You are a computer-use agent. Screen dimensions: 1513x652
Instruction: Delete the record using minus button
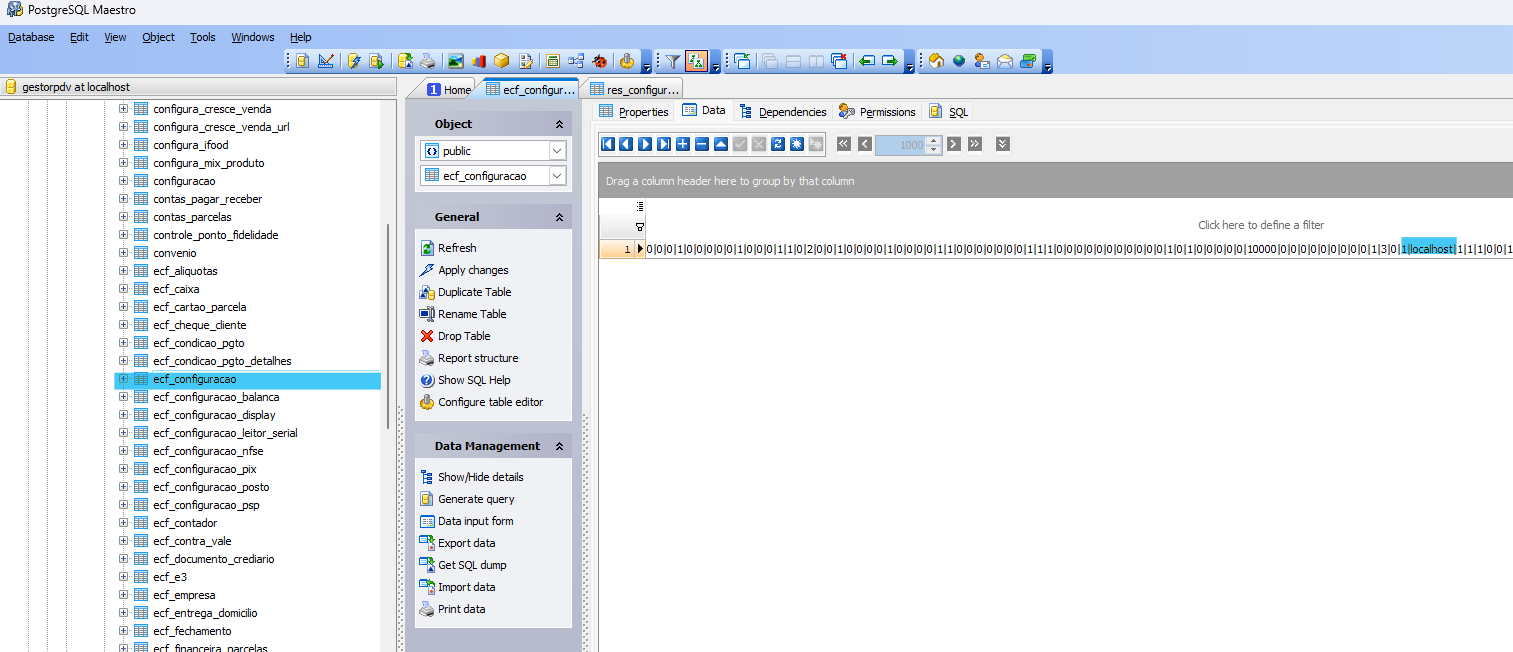(702, 144)
